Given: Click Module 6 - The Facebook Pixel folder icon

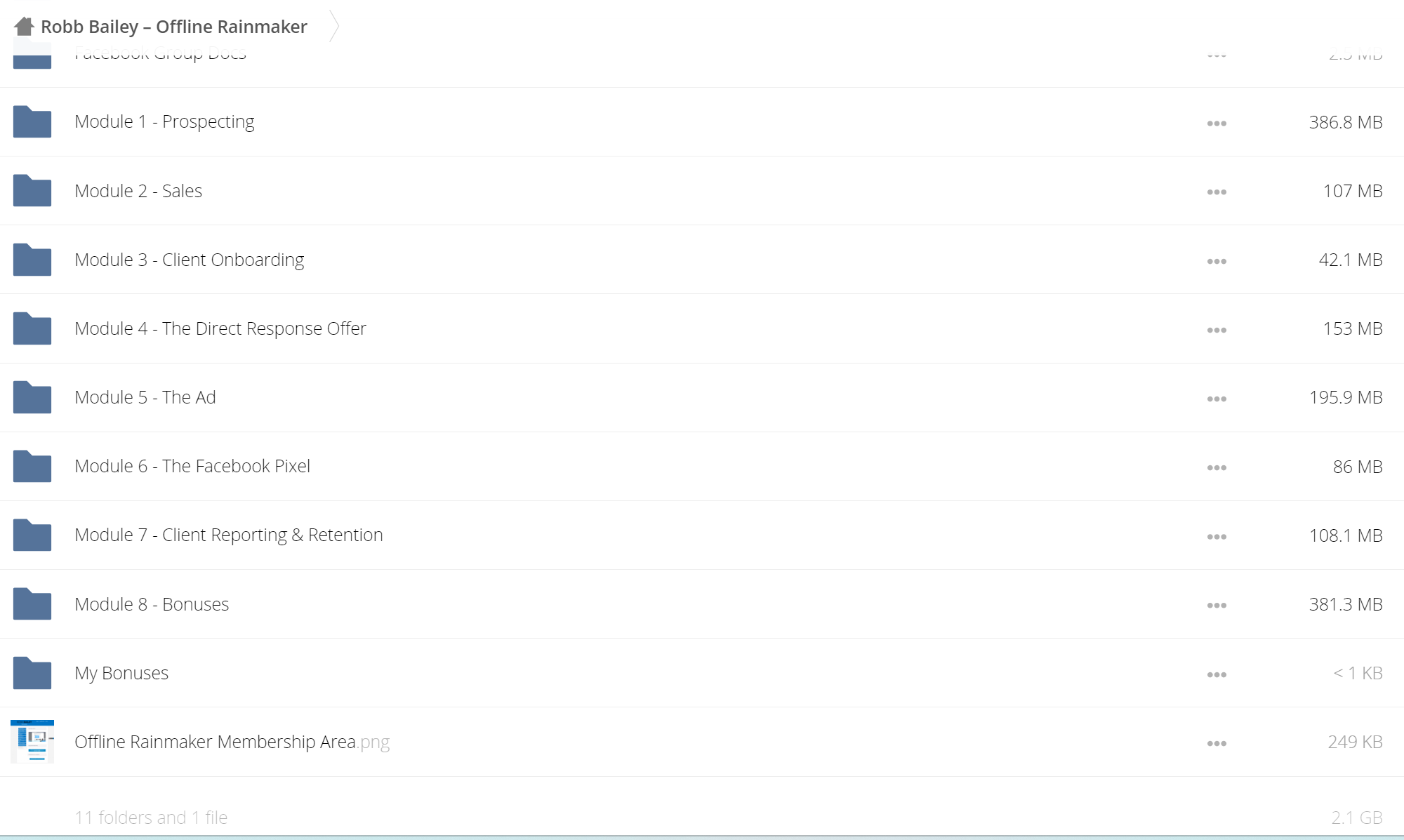Looking at the screenshot, I should pos(32,465).
